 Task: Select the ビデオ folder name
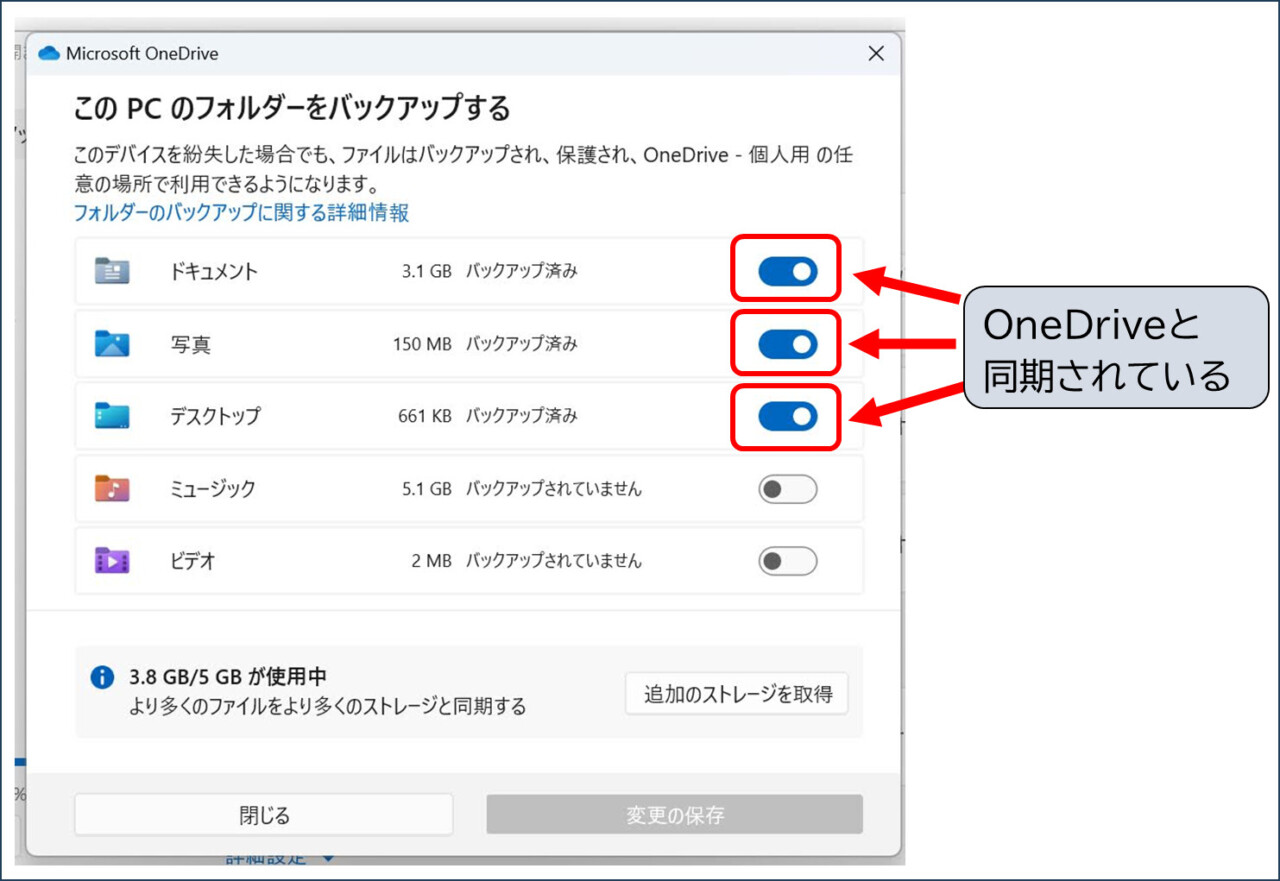192,561
